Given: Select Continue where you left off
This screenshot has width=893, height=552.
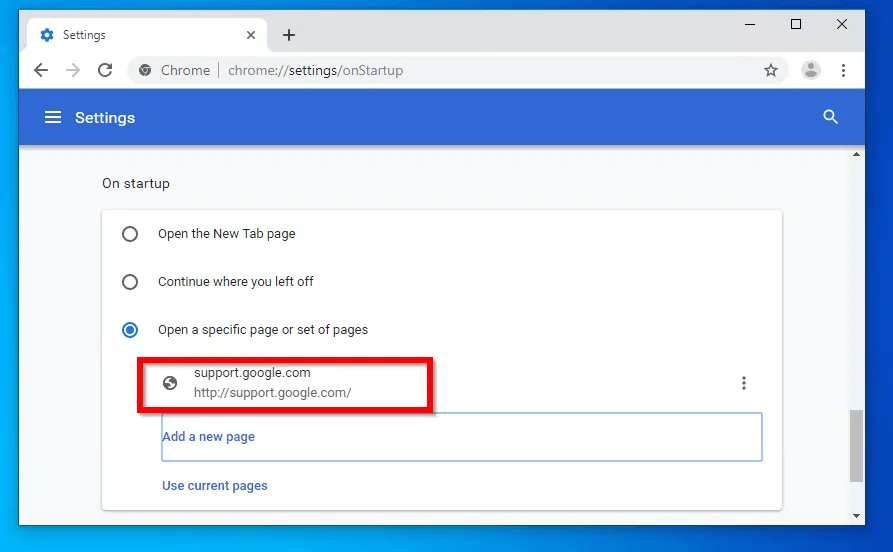Looking at the screenshot, I should coord(130,282).
